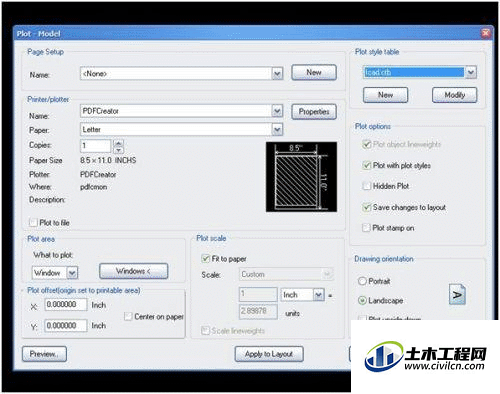The image size is (500, 394).
Task: Open the Paper dropdown showing Letter
Action: point(277,129)
